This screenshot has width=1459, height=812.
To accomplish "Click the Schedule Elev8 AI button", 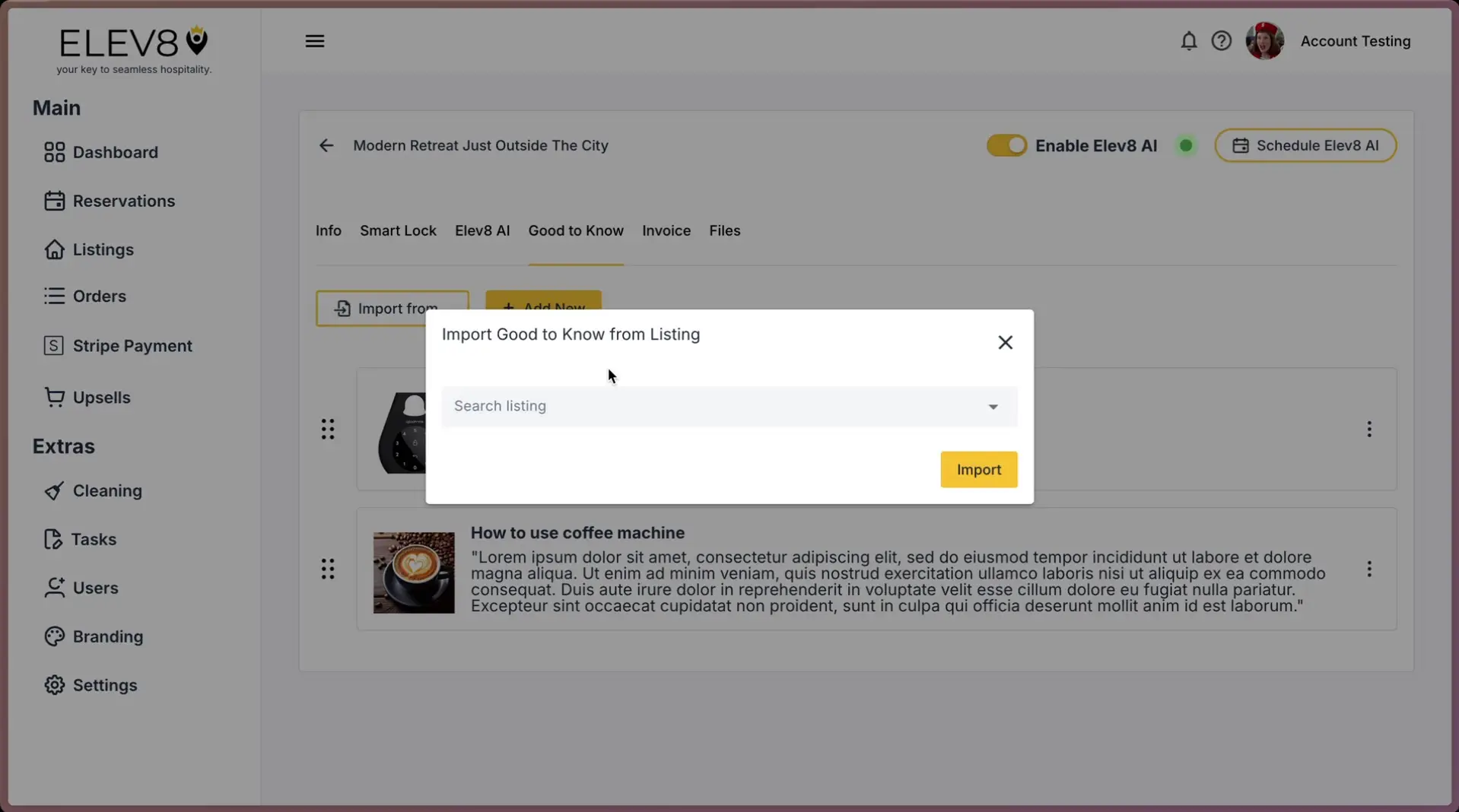I will coord(1305,145).
